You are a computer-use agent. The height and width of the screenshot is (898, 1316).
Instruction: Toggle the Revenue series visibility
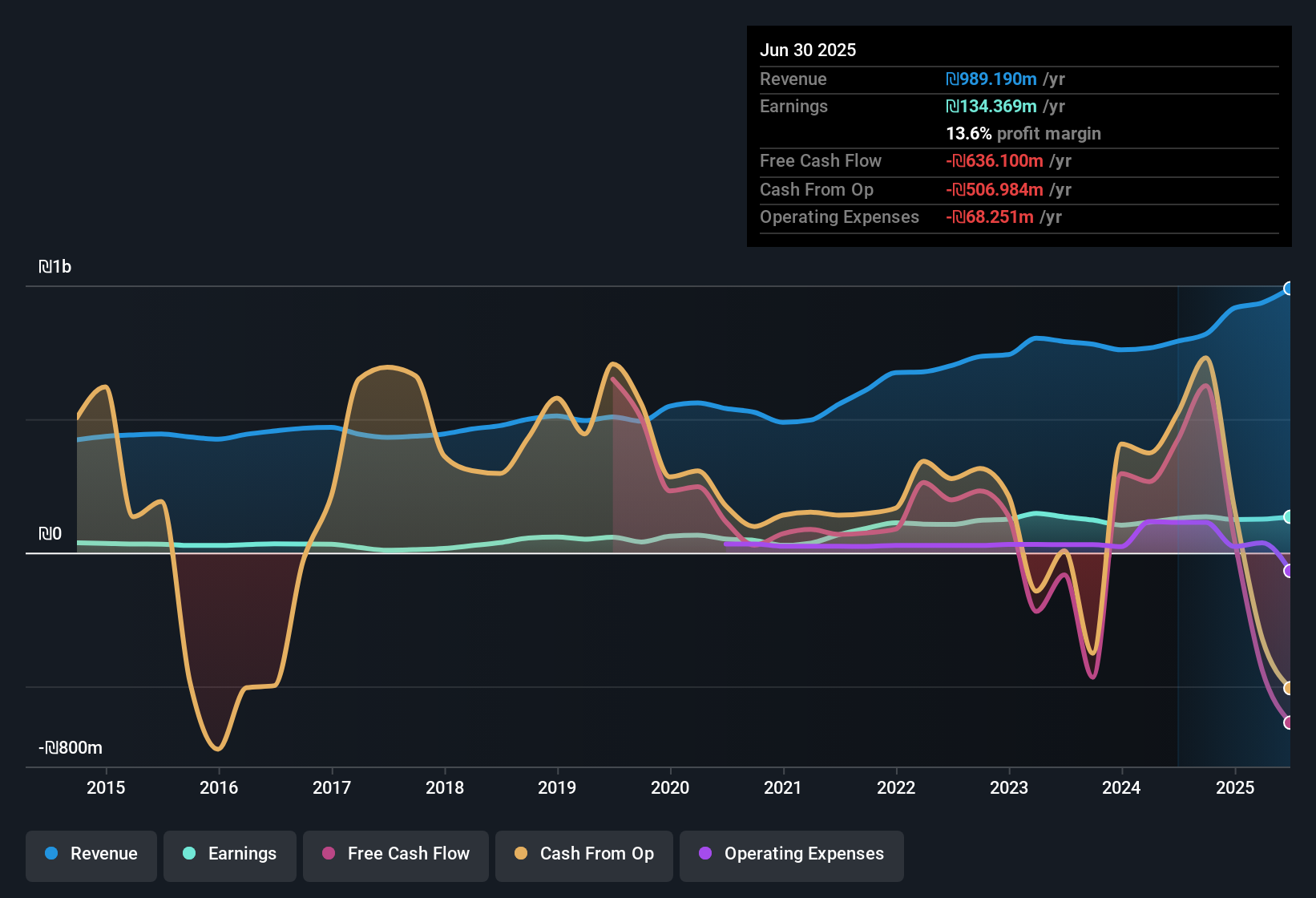coord(91,854)
